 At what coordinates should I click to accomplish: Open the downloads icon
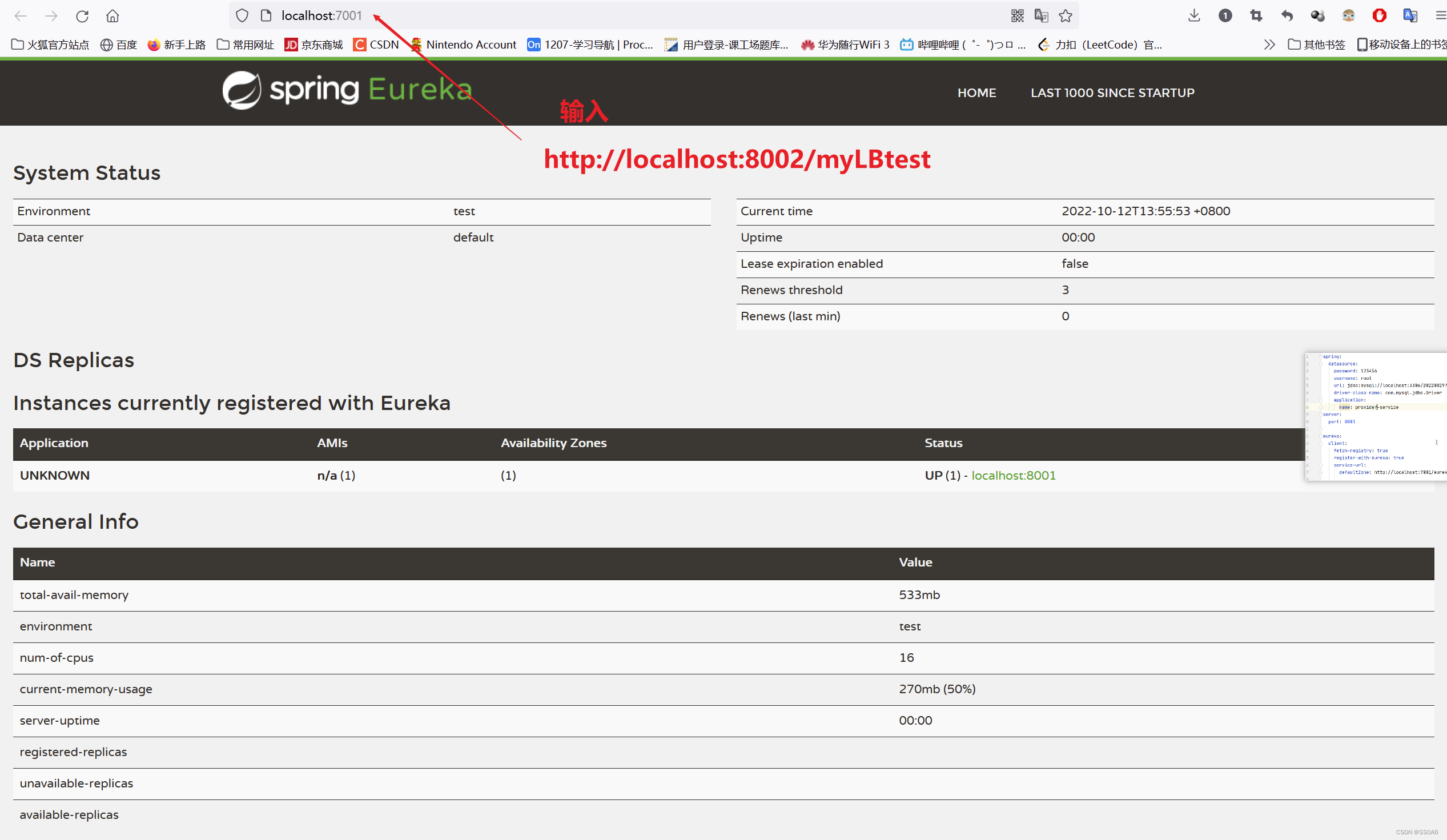1194,16
